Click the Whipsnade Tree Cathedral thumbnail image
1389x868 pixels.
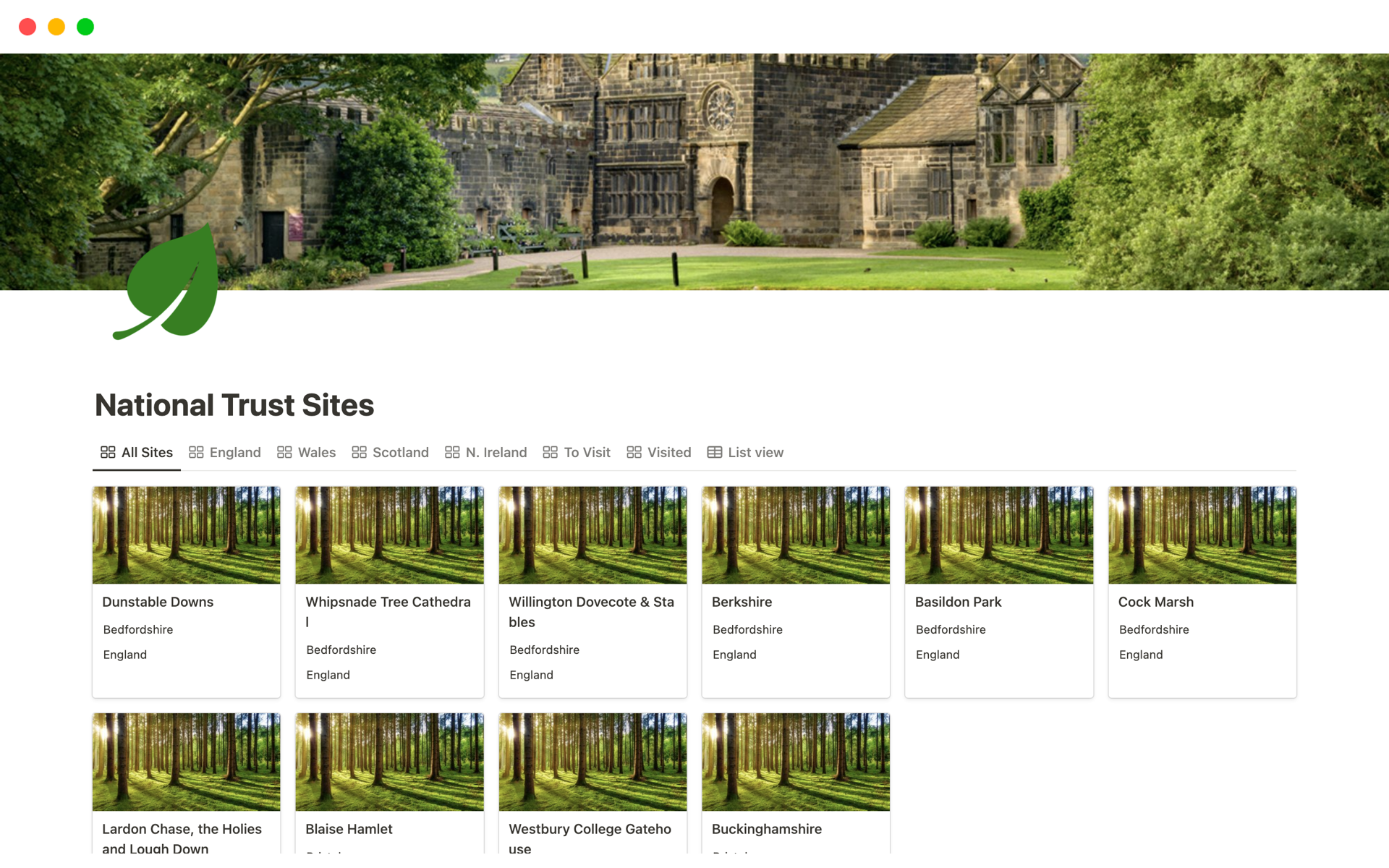pyautogui.click(x=389, y=535)
